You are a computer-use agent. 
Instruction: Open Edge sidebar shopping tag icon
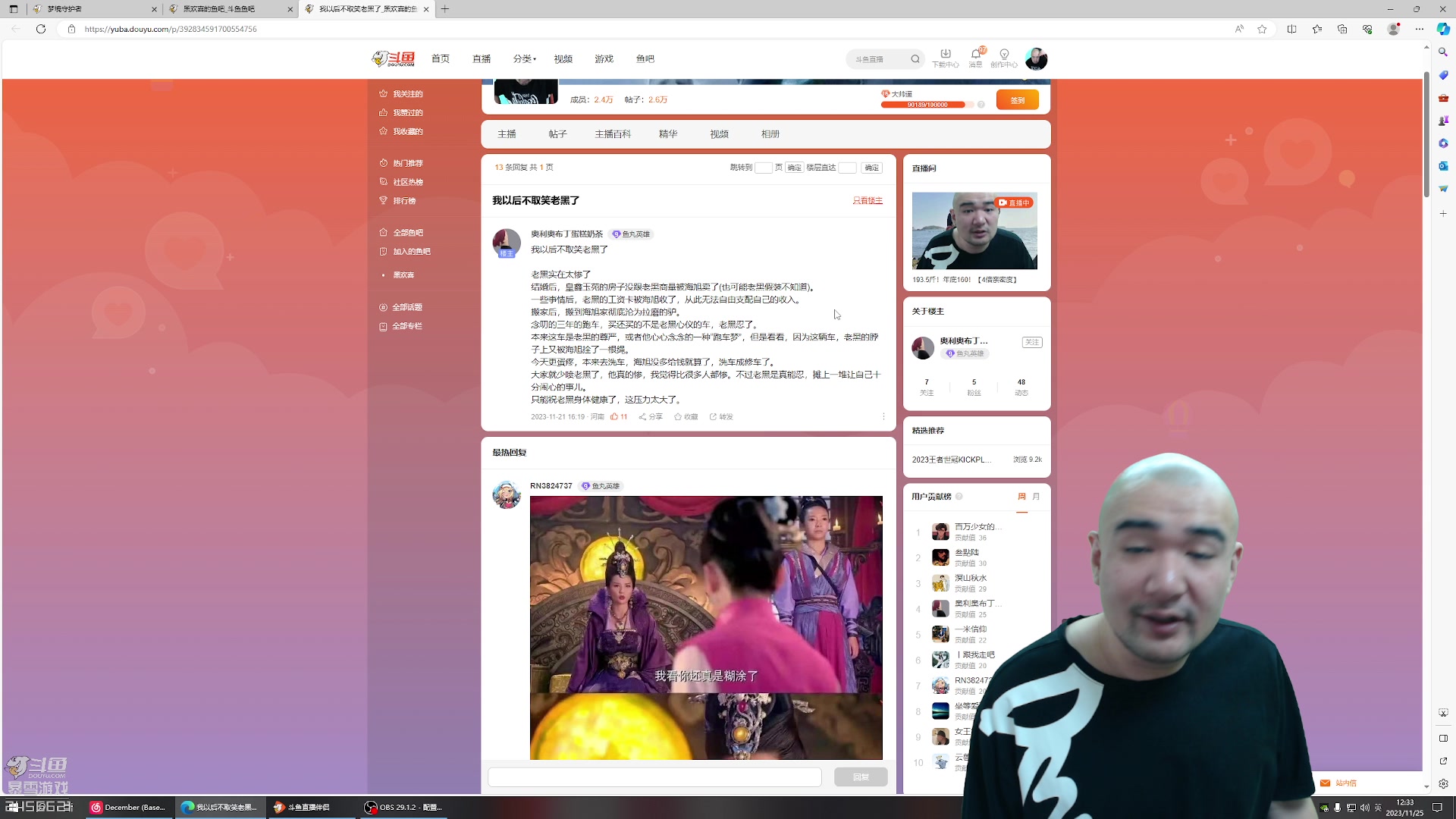(1443, 75)
